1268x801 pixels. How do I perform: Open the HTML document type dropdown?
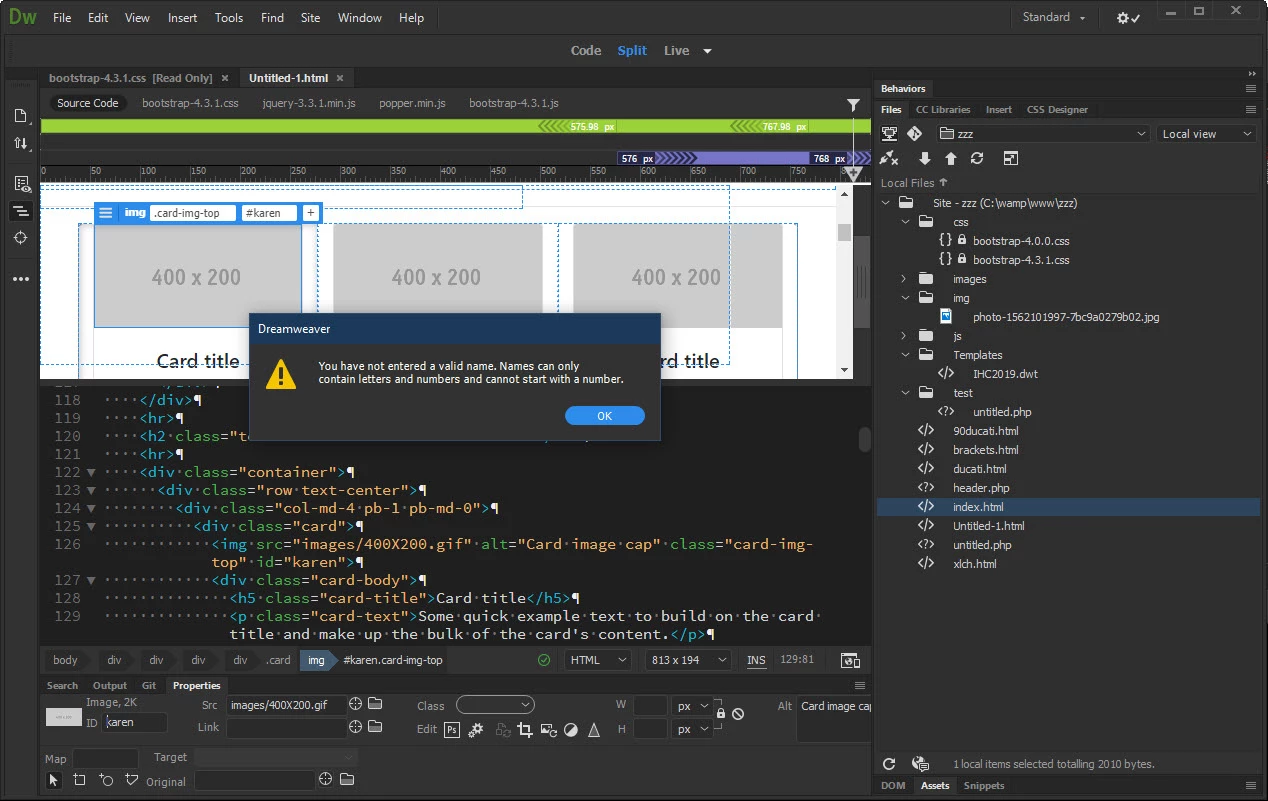[598, 660]
